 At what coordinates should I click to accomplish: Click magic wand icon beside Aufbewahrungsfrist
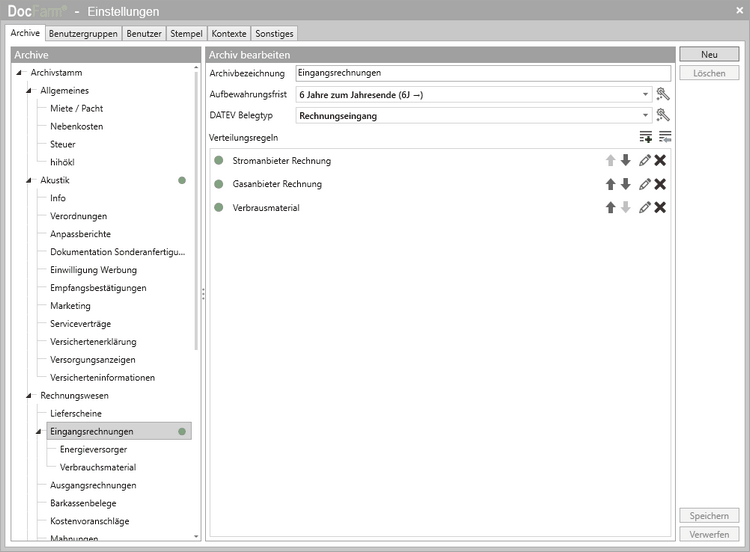662,94
